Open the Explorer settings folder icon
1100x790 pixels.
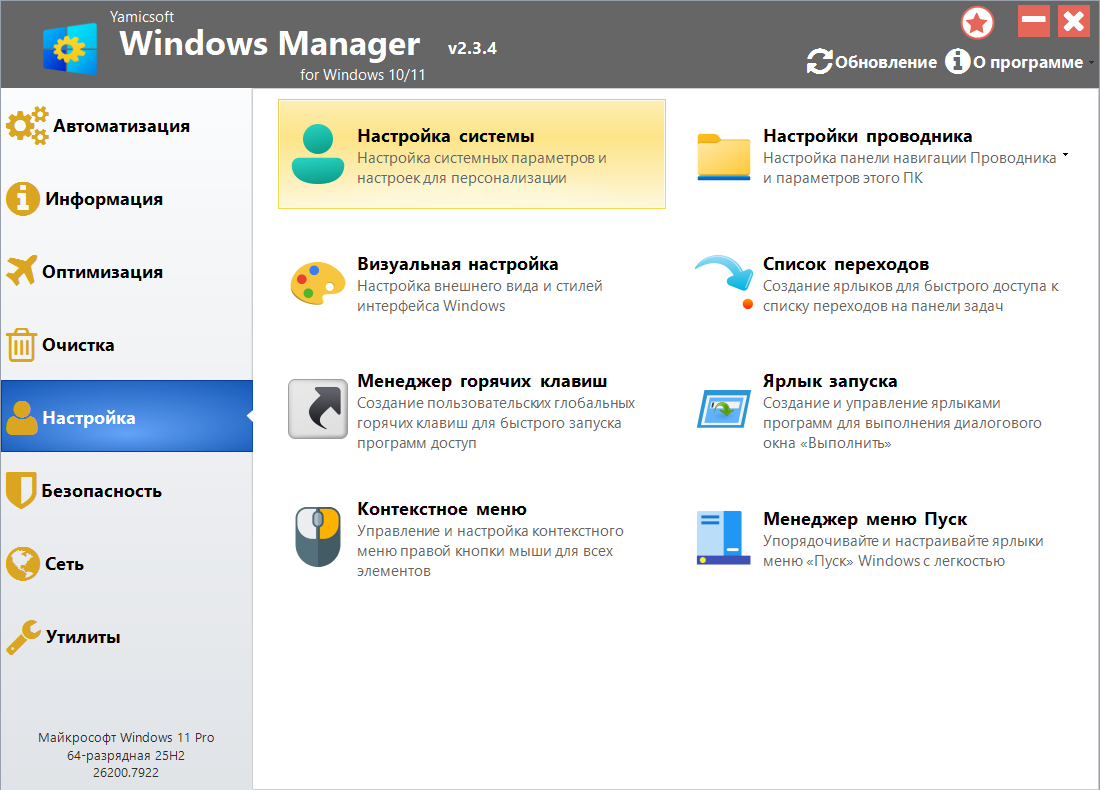723,156
